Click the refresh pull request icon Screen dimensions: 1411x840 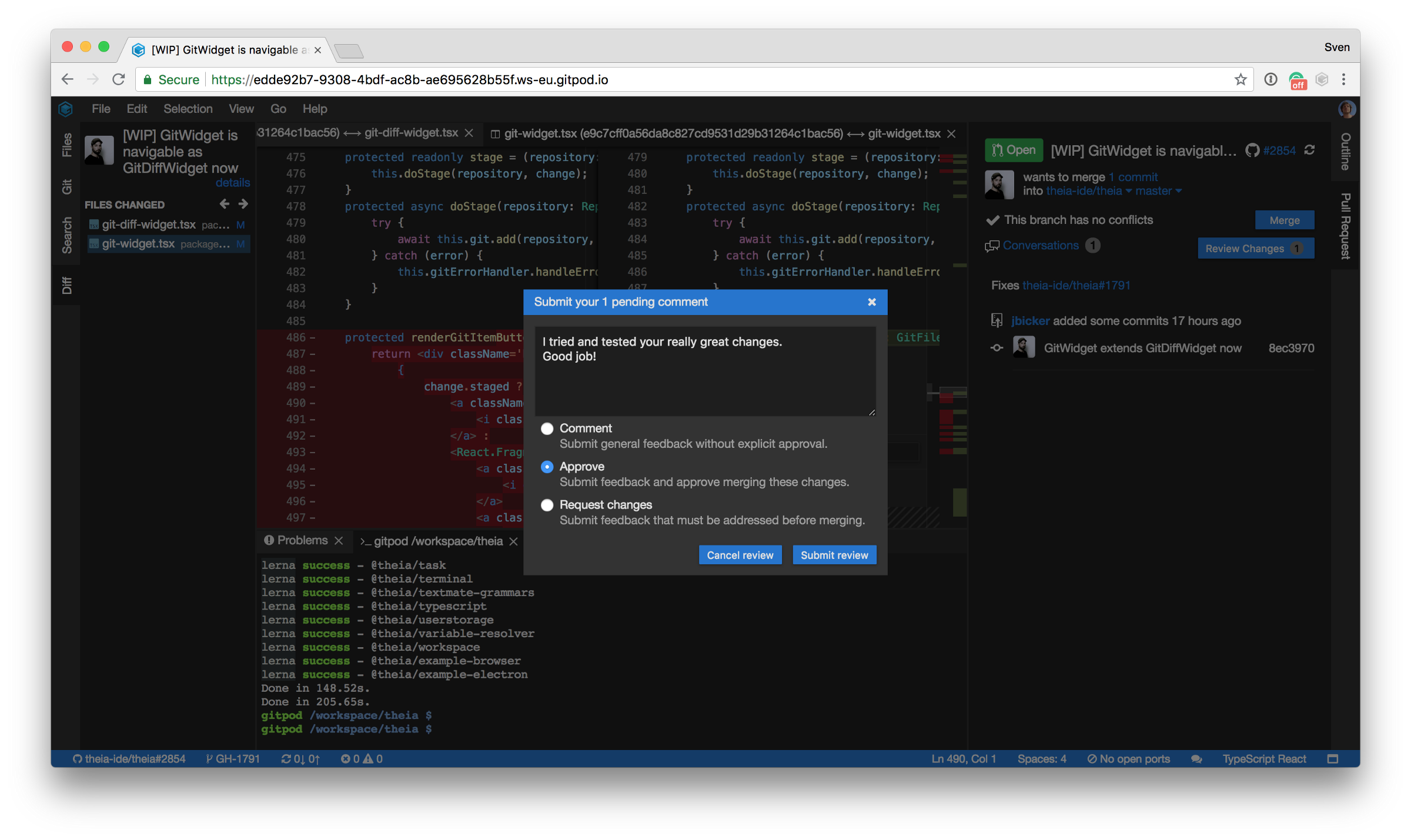point(1309,150)
